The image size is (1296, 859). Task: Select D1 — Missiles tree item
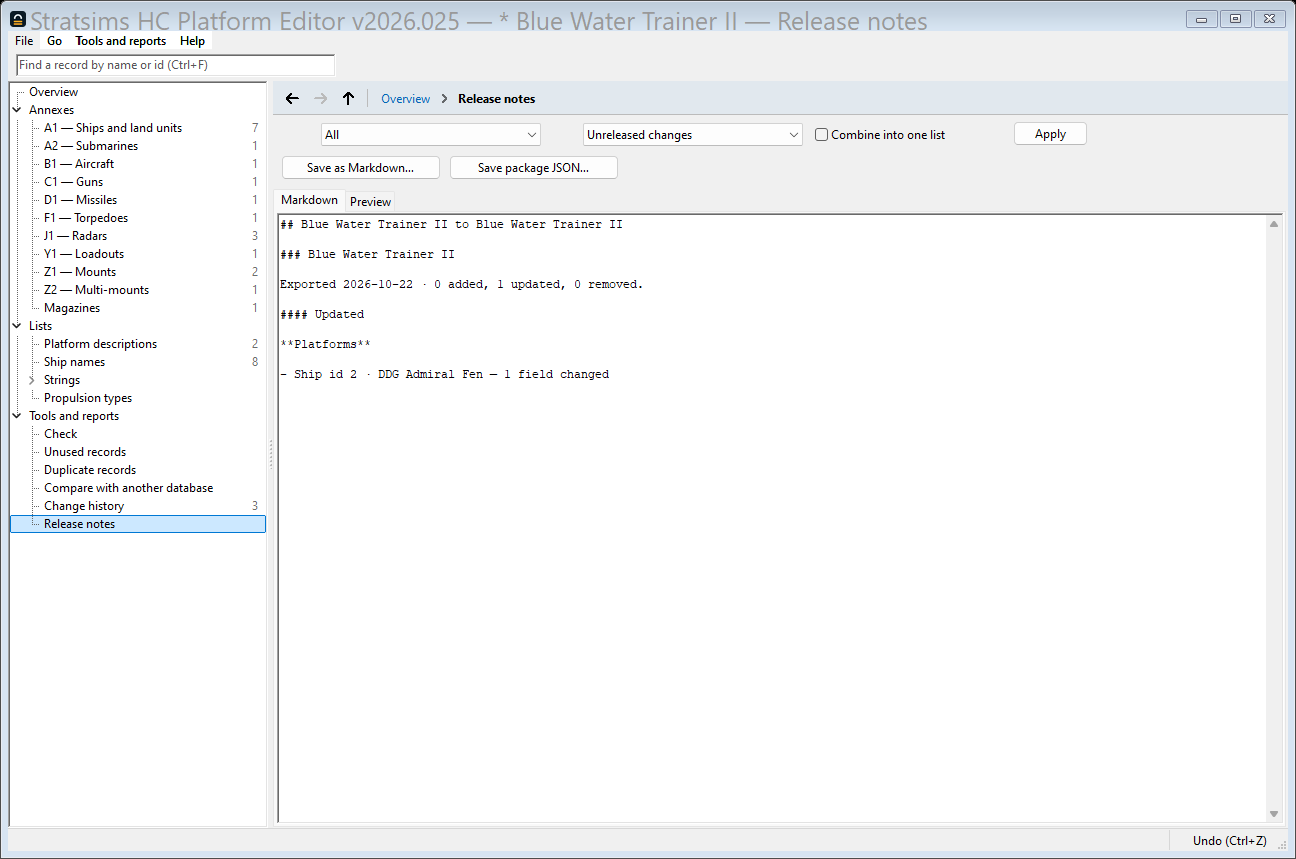click(80, 200)
